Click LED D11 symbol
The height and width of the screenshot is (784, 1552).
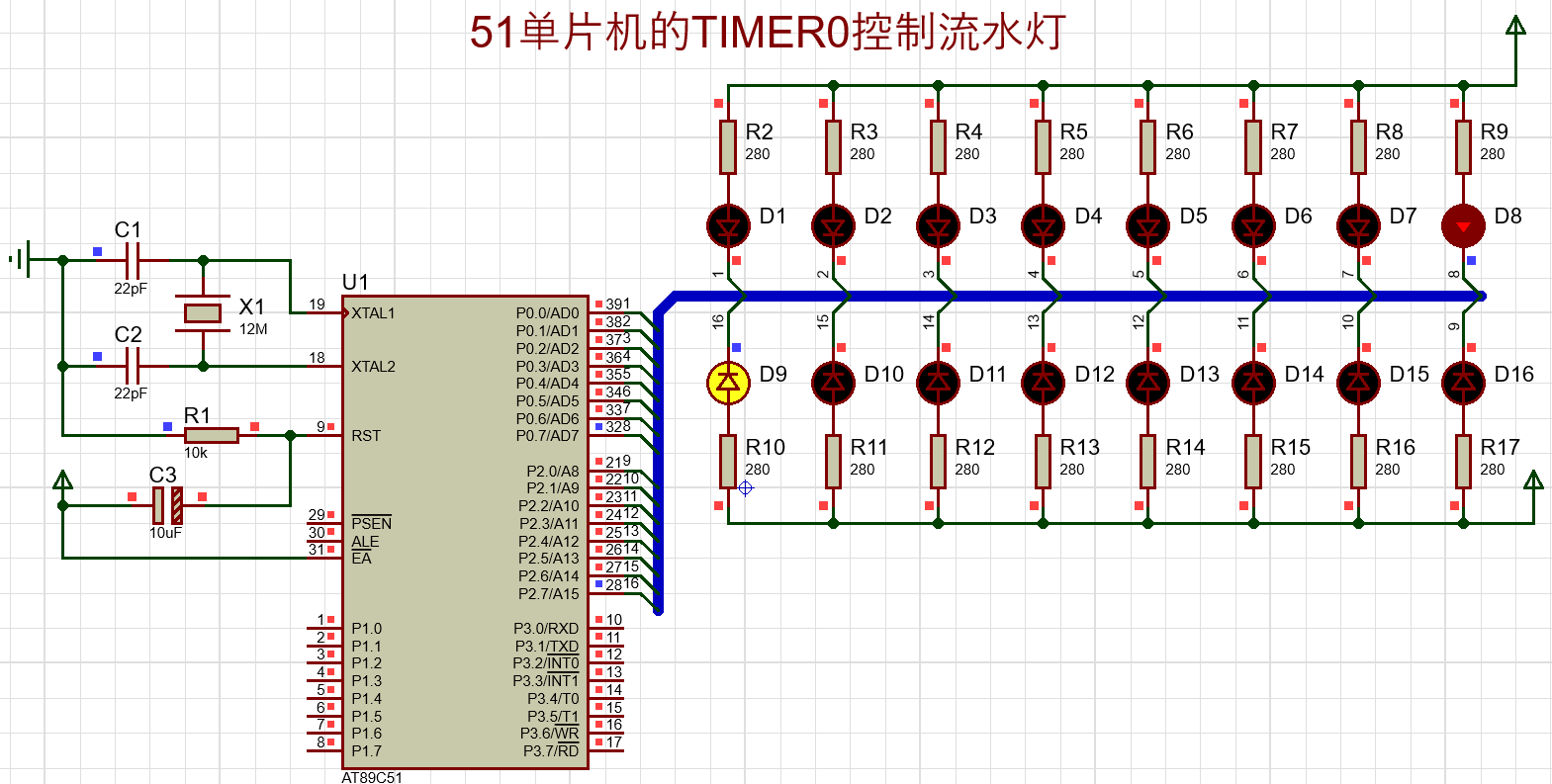tap(938, 383)
